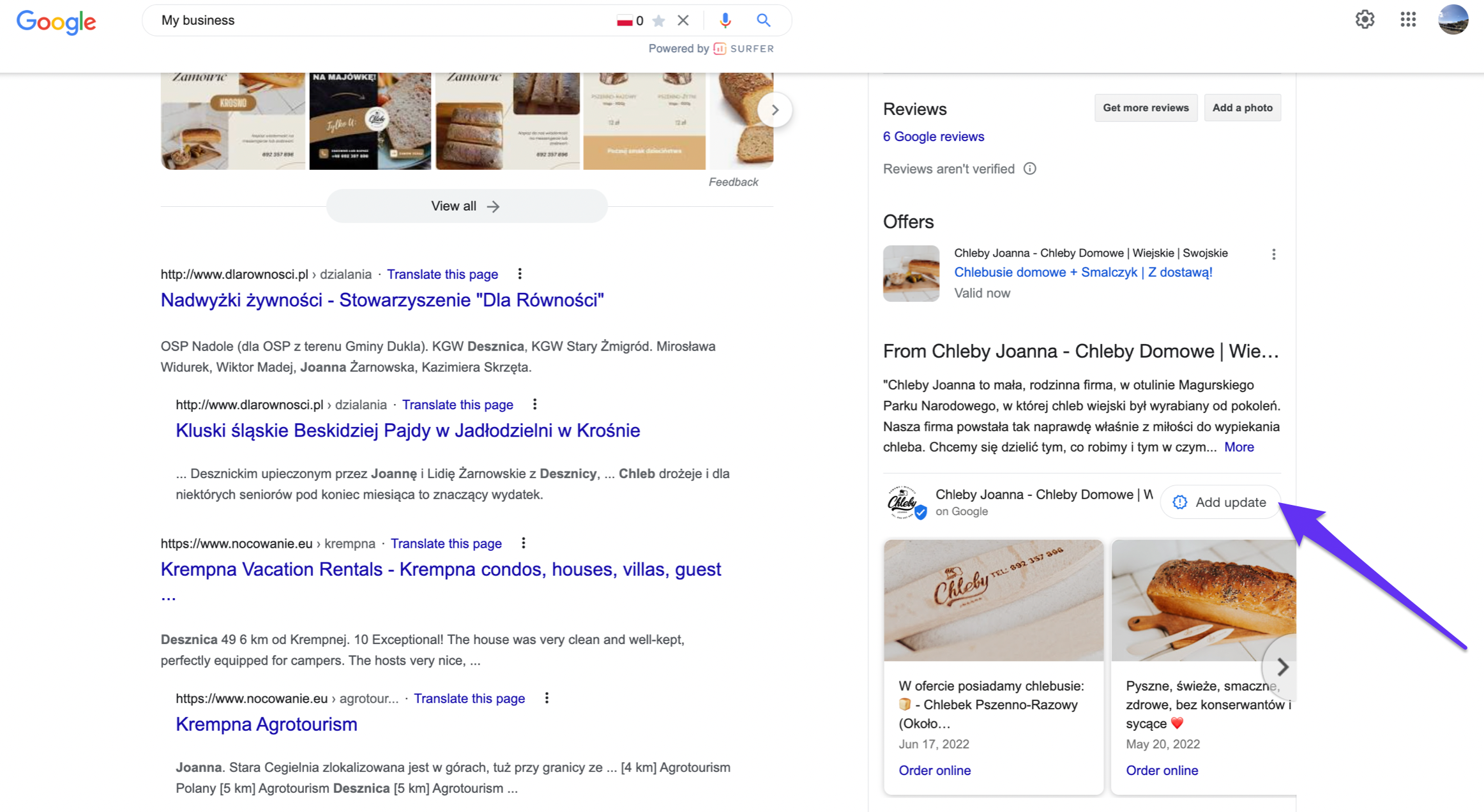Click the blue search magnifier icon
The width and height of the screenshot is (1484, 812).
click(x=763, y=20)
